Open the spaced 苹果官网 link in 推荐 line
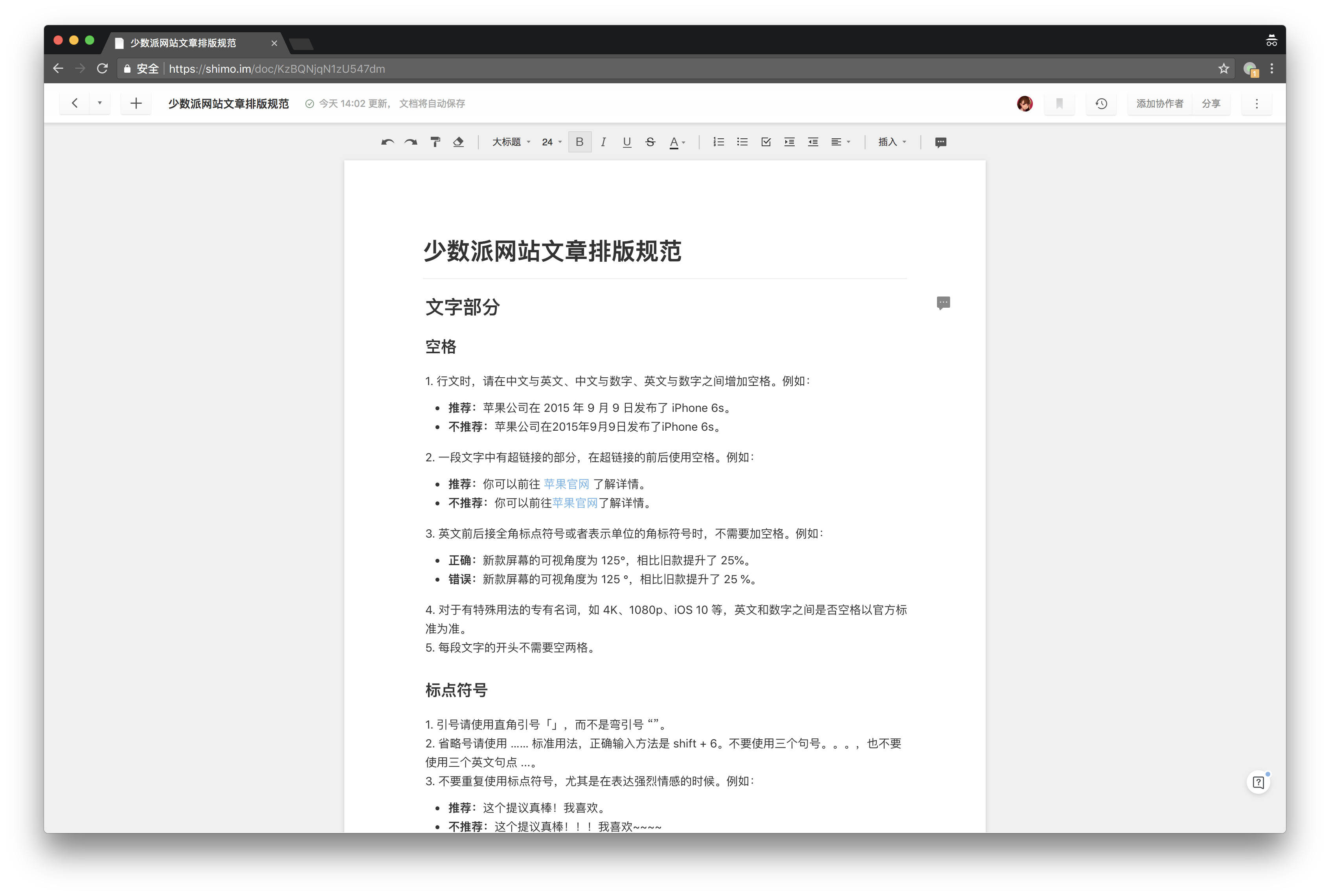Viewport: 1330px width, 896px height. 566,484
